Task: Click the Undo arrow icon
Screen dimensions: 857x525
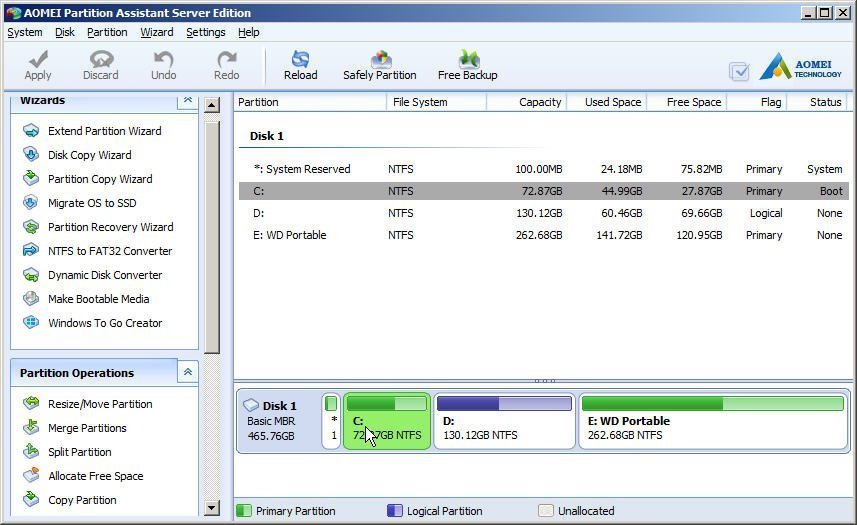Action: coord(163,58)
